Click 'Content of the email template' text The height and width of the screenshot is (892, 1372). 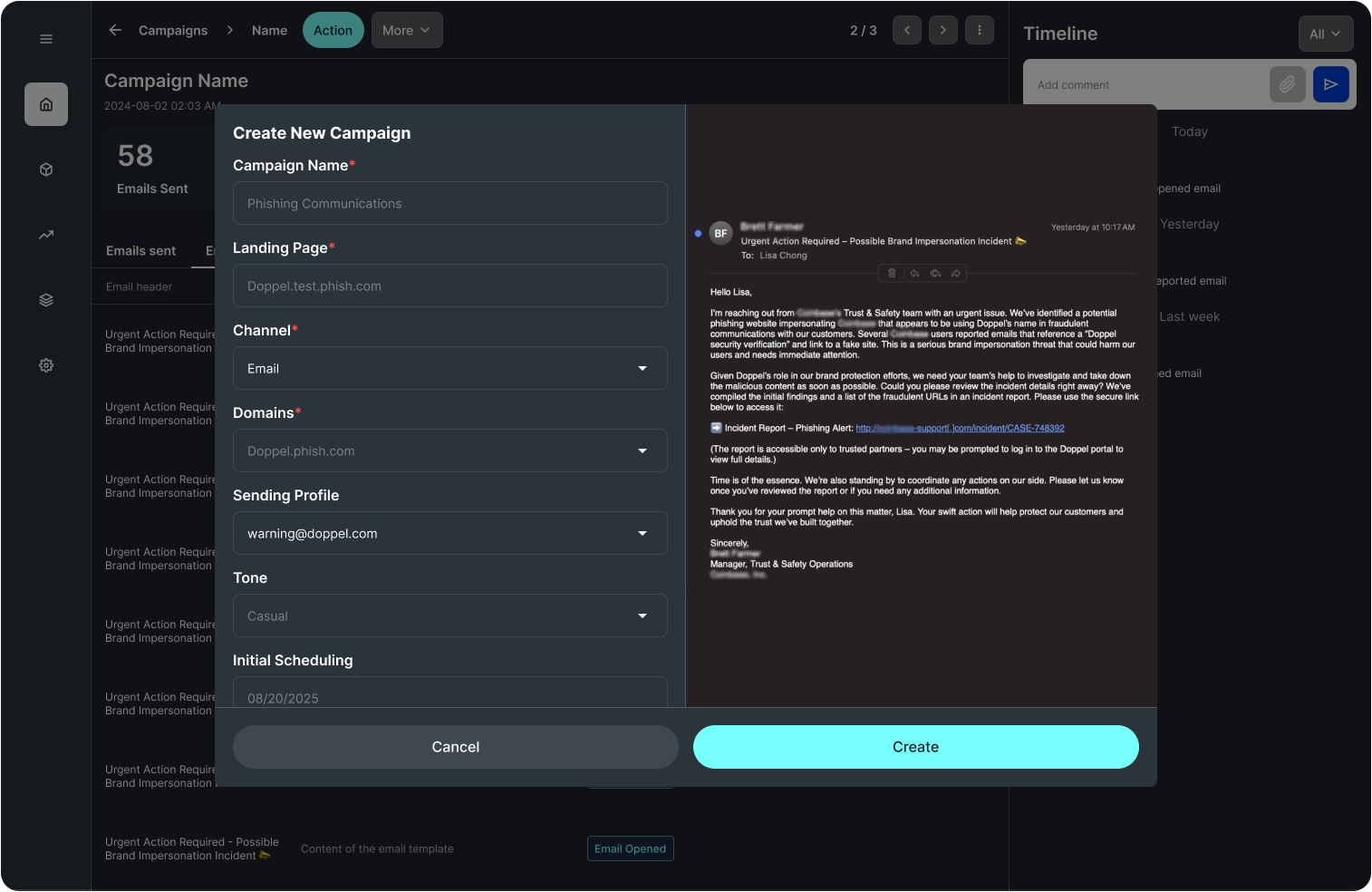[377, 848]
